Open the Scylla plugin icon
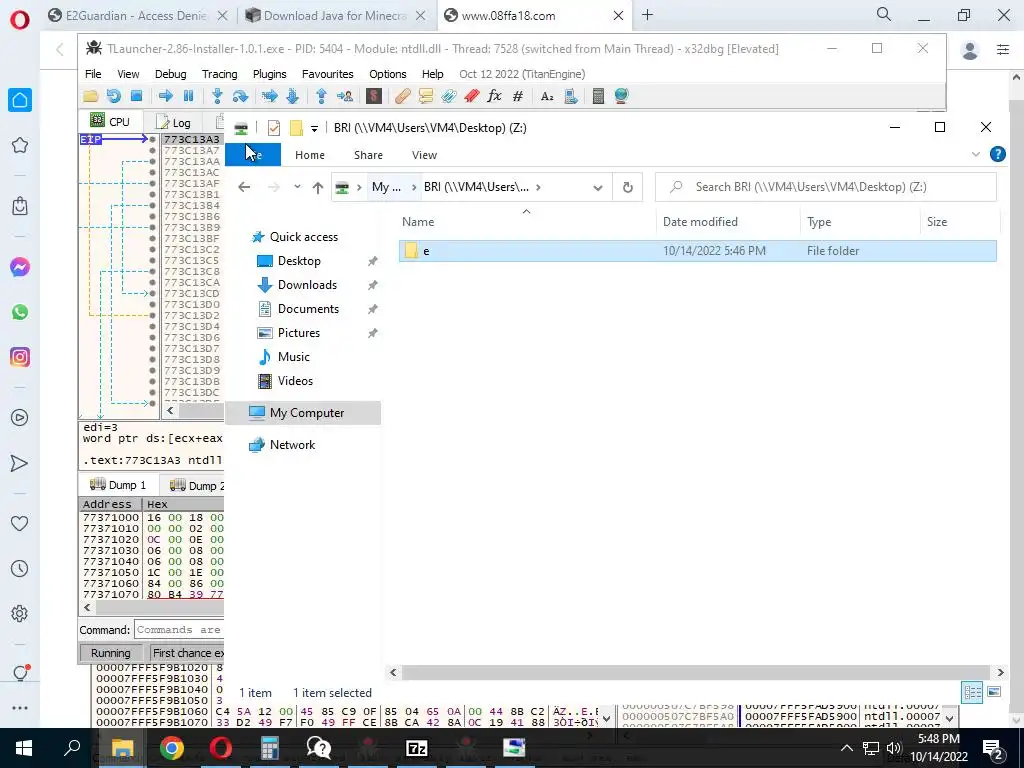This screenshot has height=768, width=1024. [374, 97]
